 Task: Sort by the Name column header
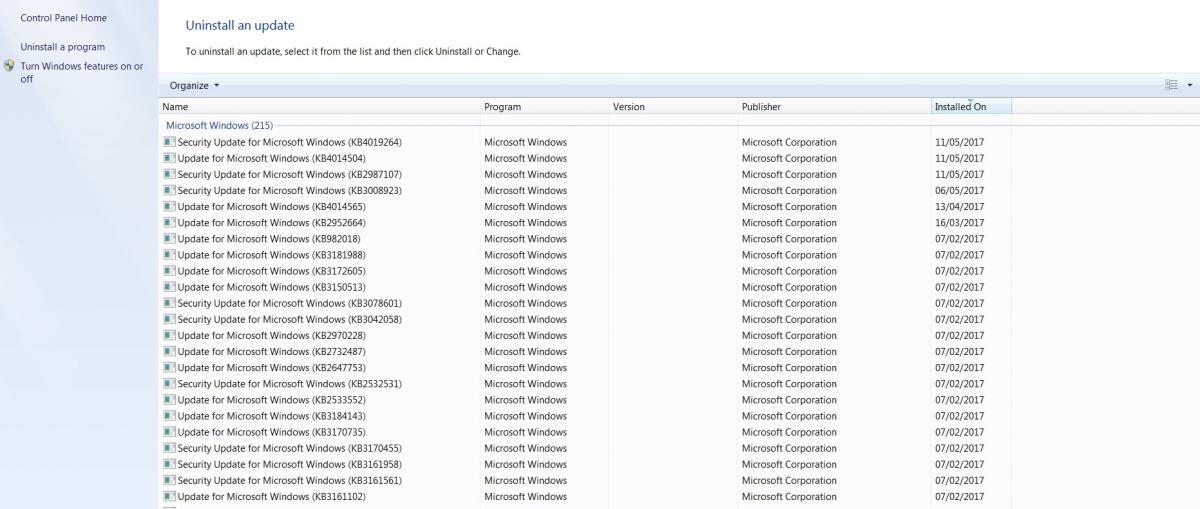coord(320,106)
